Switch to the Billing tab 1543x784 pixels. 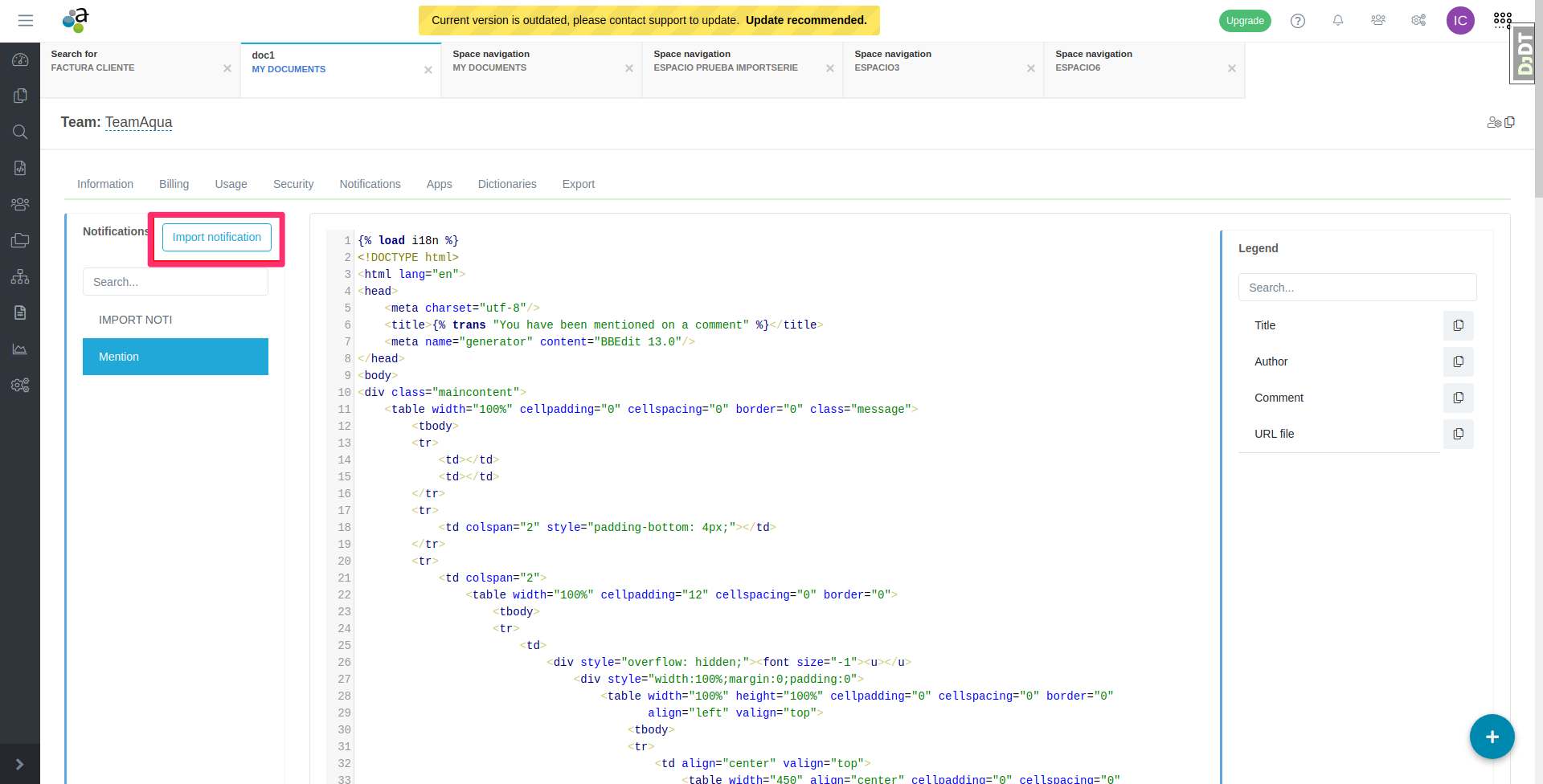[174, 184]
